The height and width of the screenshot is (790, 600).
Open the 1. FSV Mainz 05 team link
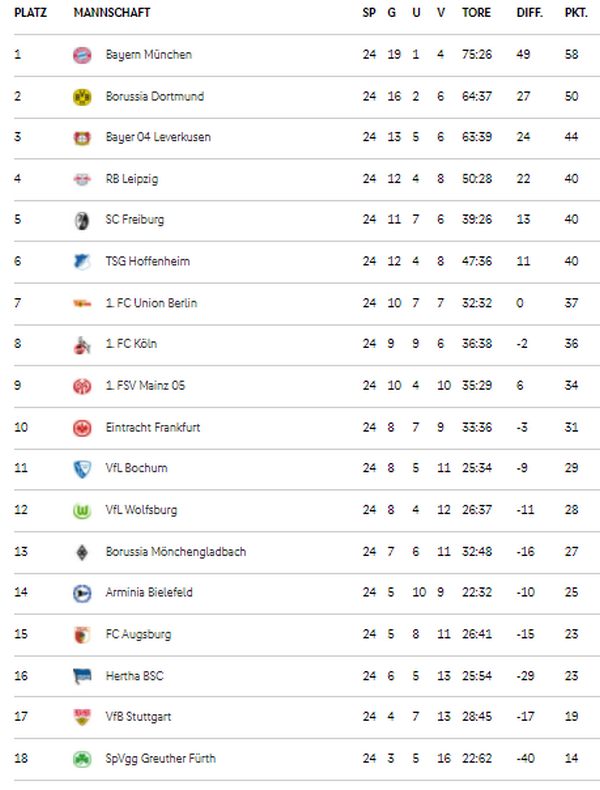[x=145, y=386]
